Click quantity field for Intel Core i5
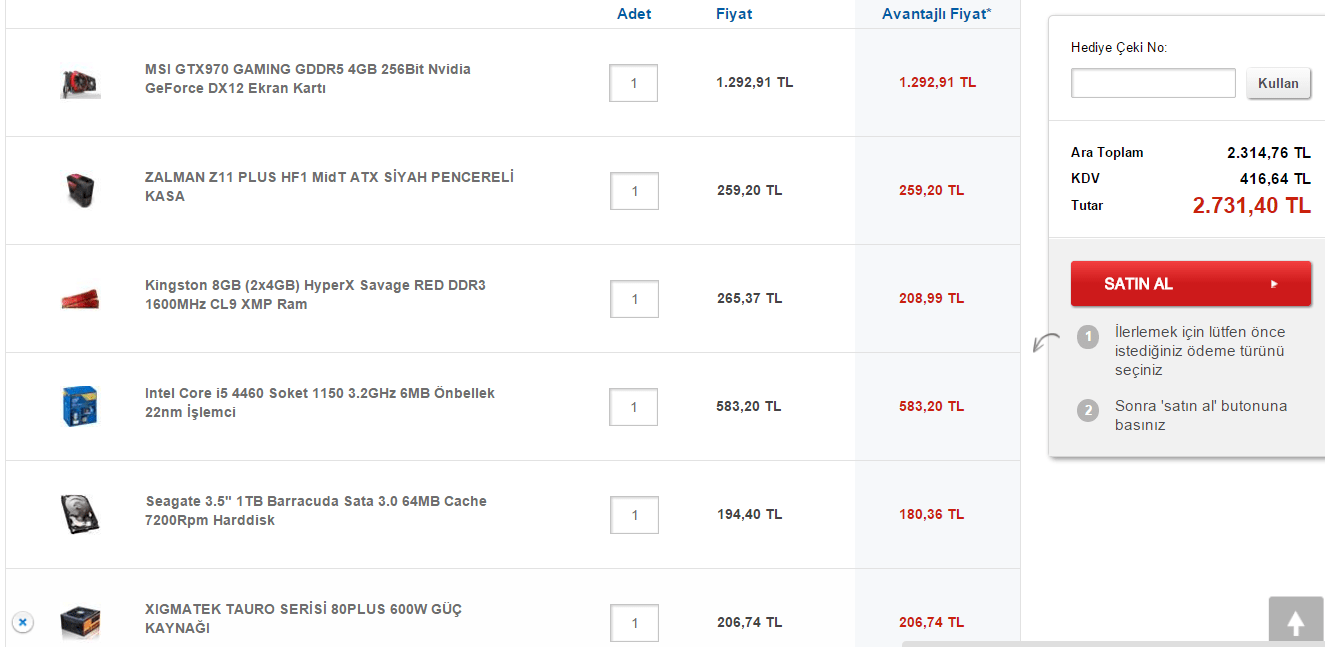Image resolution: width=1325 pixels, height=647 pixels. tap(634, 407)
